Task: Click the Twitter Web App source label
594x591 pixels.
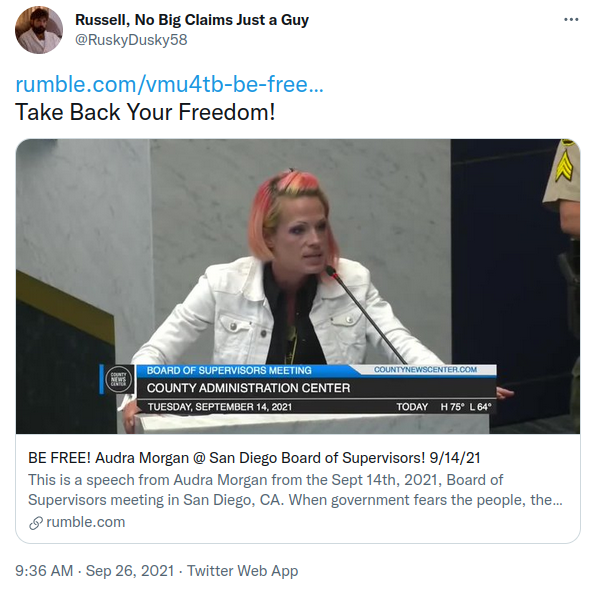Action: point(242,570)
